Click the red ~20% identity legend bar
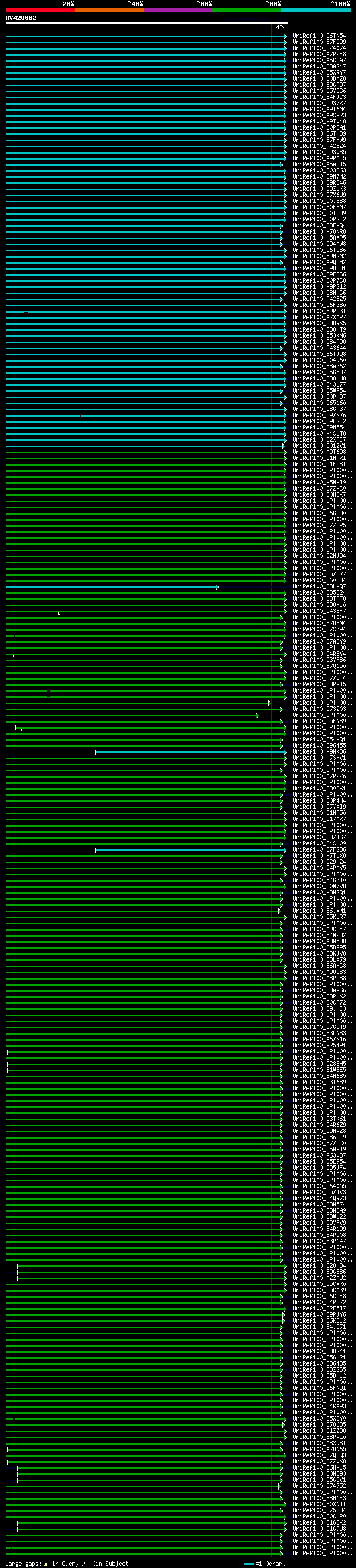Viewport: 356px width, 1568px height. [x=39, y=11]
